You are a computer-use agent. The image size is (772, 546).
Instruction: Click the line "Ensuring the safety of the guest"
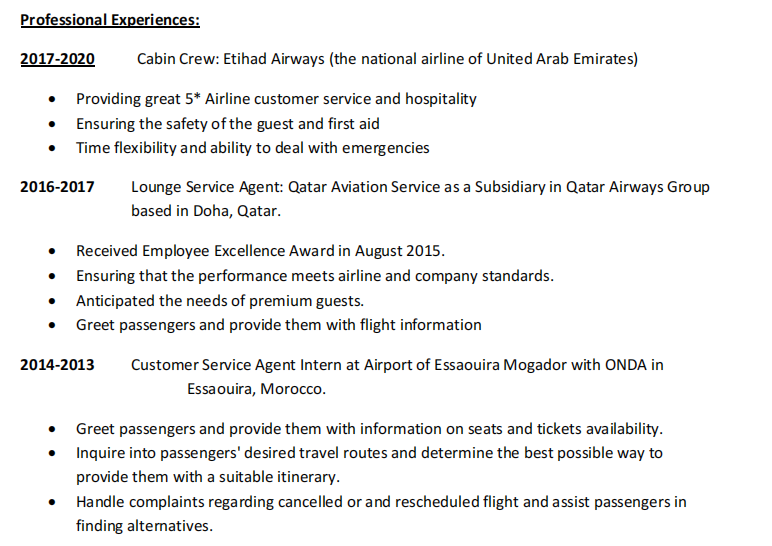pos(227,124)
